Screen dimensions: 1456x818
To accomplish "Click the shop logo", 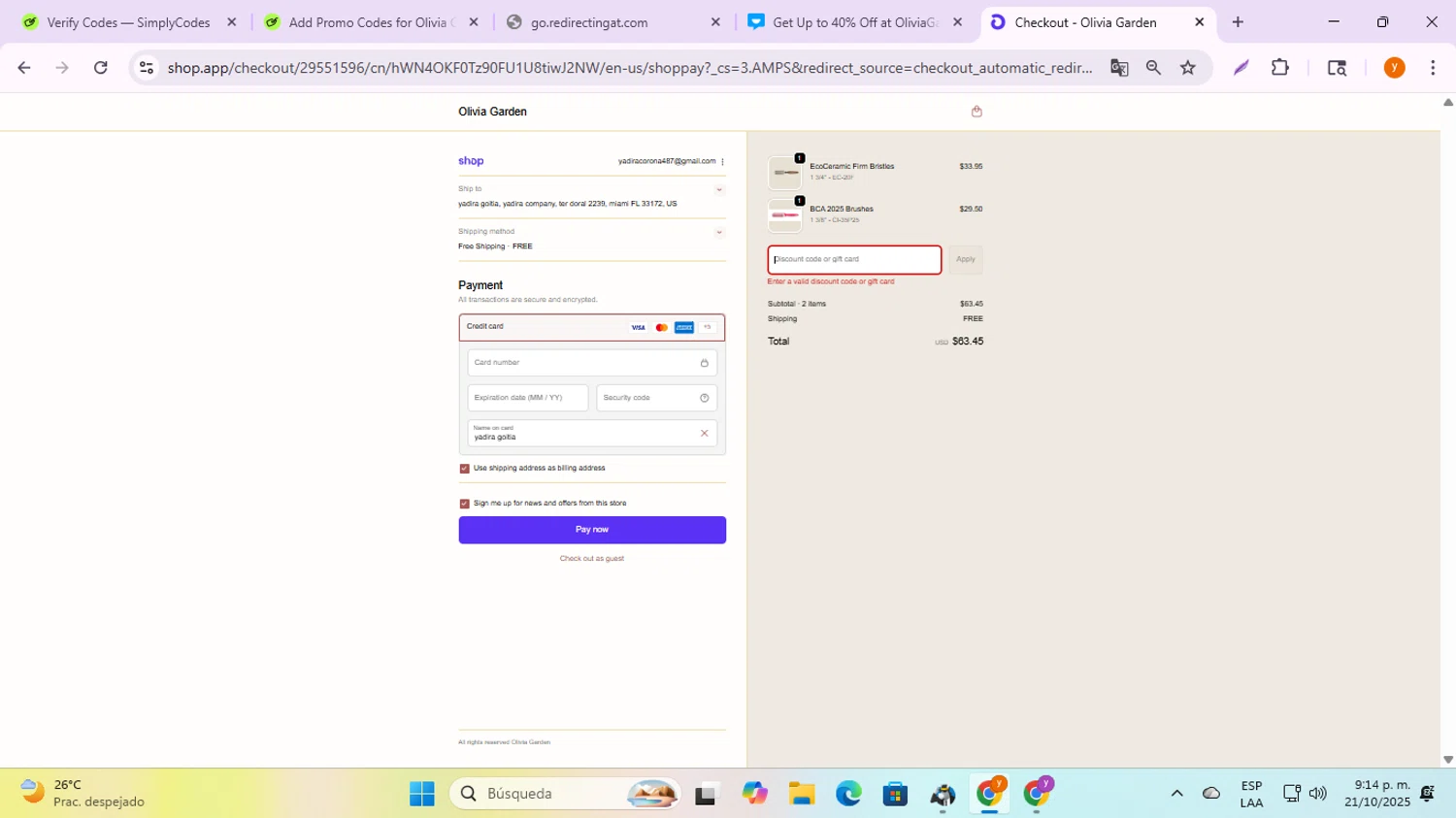I will pyautogui.click(x=471, y=161).
